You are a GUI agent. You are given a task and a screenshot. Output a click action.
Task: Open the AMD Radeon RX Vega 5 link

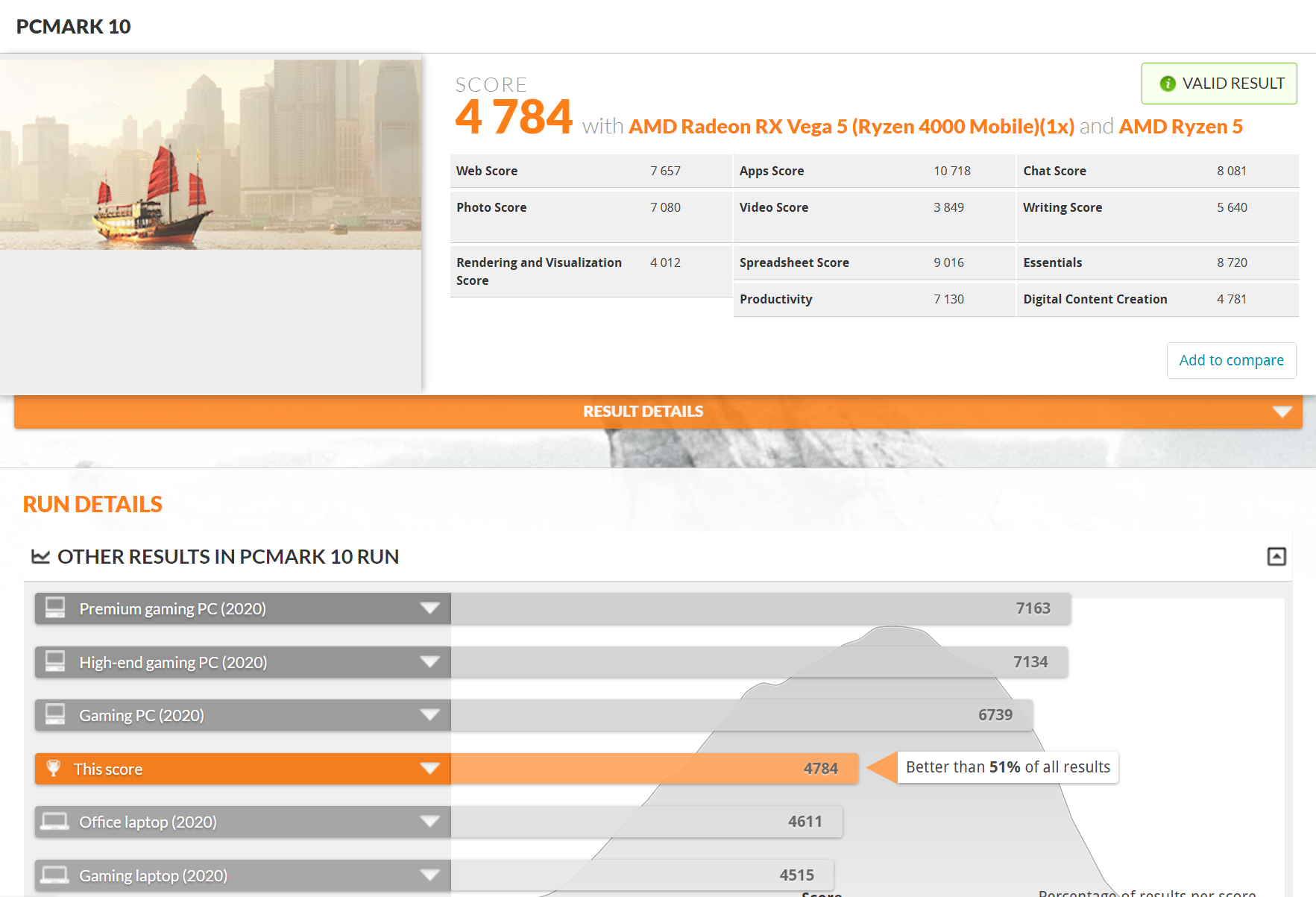[x=851, y=127]
